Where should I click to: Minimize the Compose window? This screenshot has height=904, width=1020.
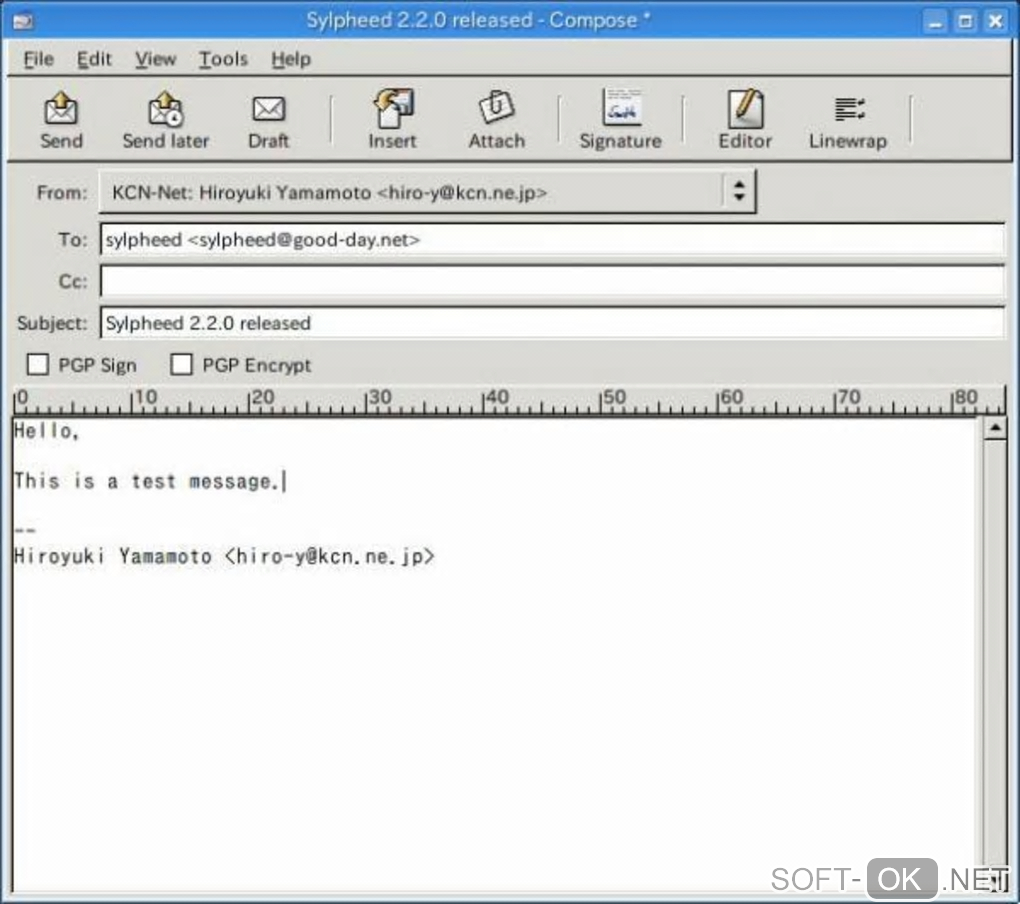point(935,21)
